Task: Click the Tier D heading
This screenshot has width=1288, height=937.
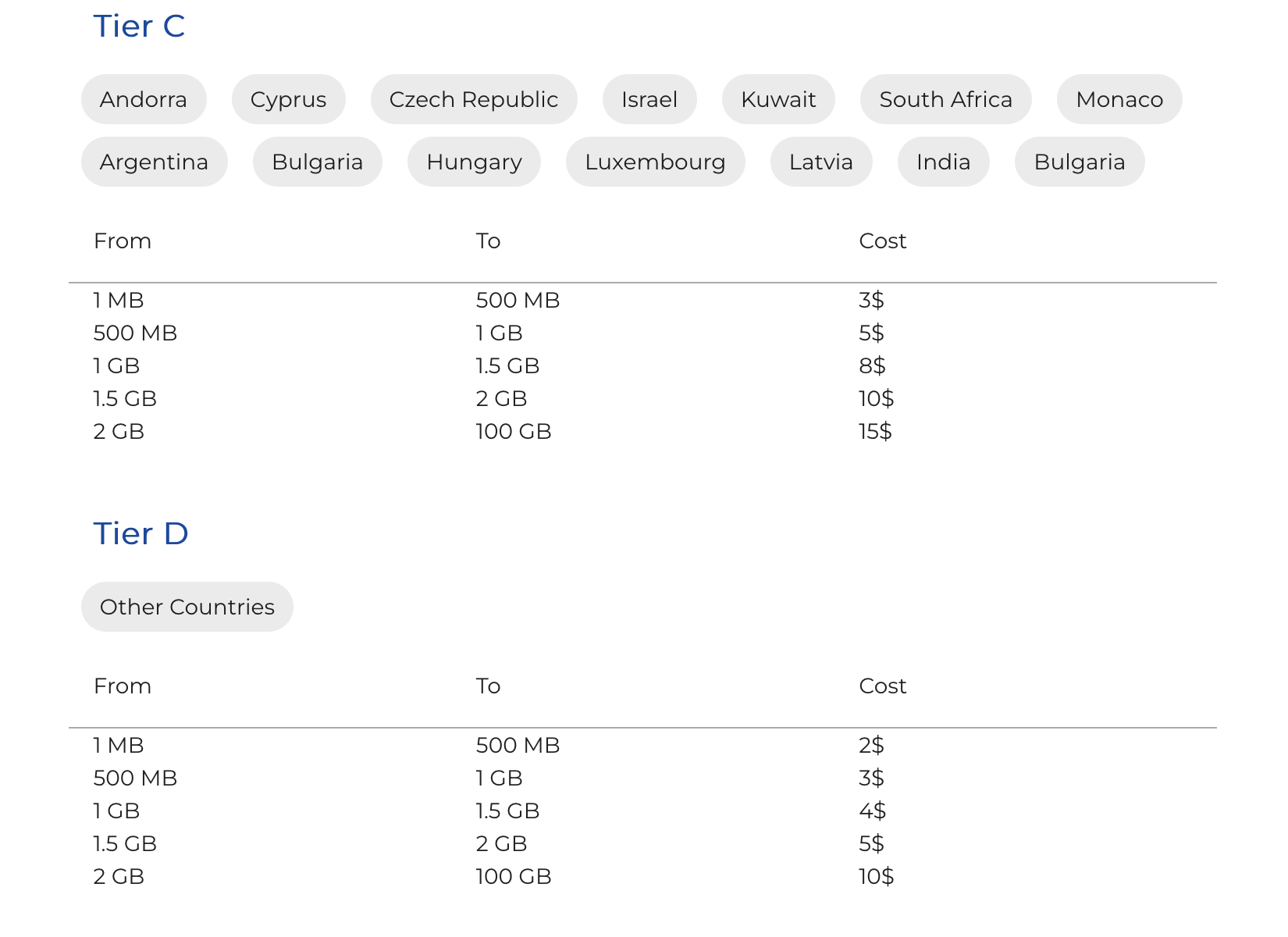Action: coord(141,534)
